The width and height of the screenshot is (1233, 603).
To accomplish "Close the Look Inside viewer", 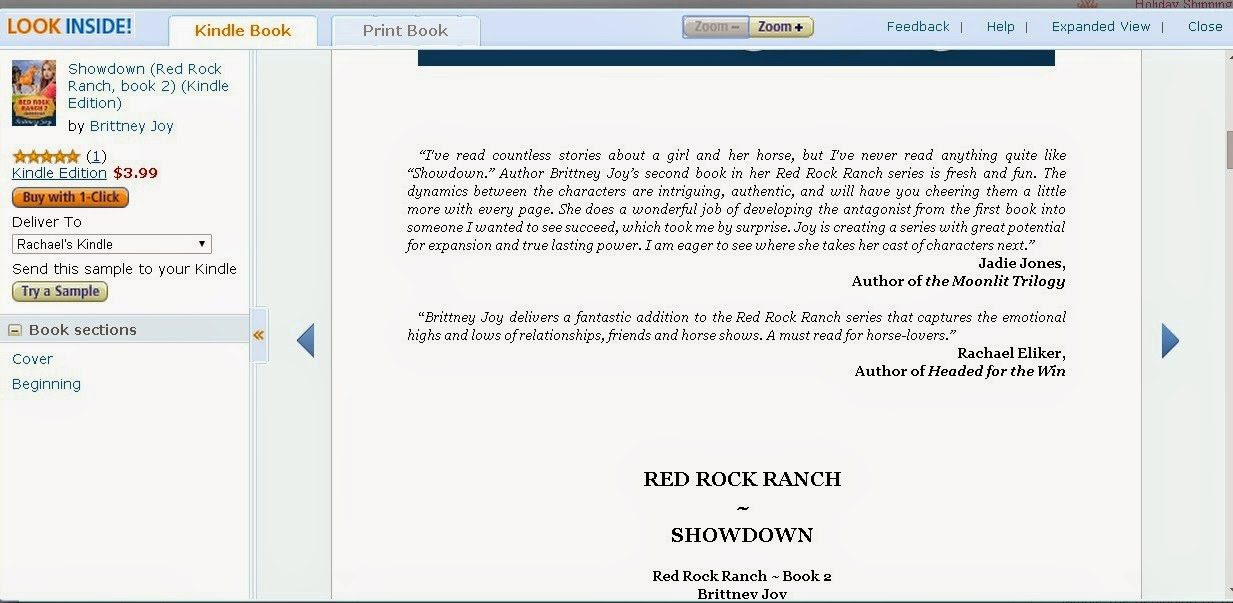I will point(1205,27).
